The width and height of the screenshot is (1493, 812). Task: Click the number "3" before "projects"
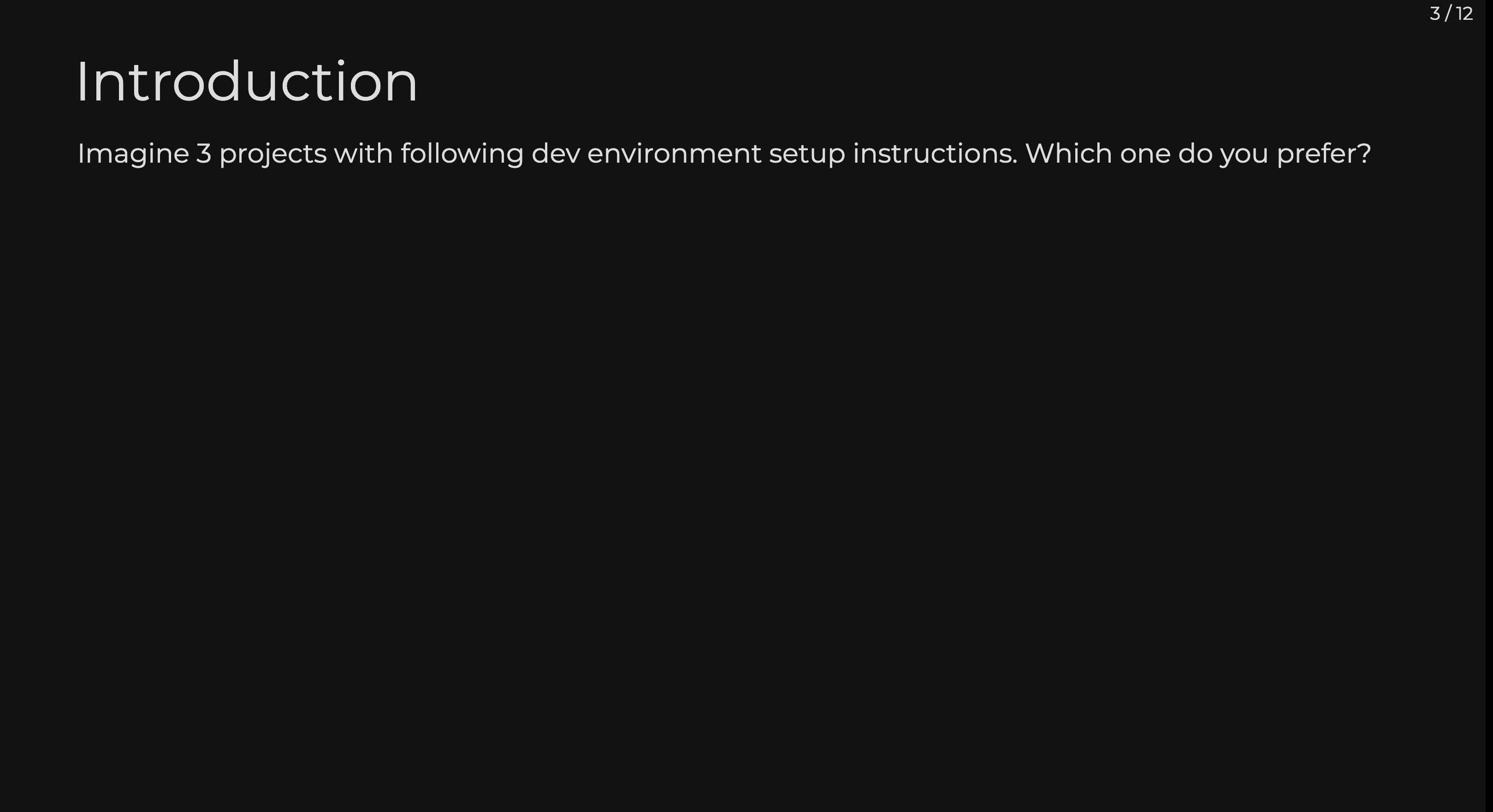point(203,154)
